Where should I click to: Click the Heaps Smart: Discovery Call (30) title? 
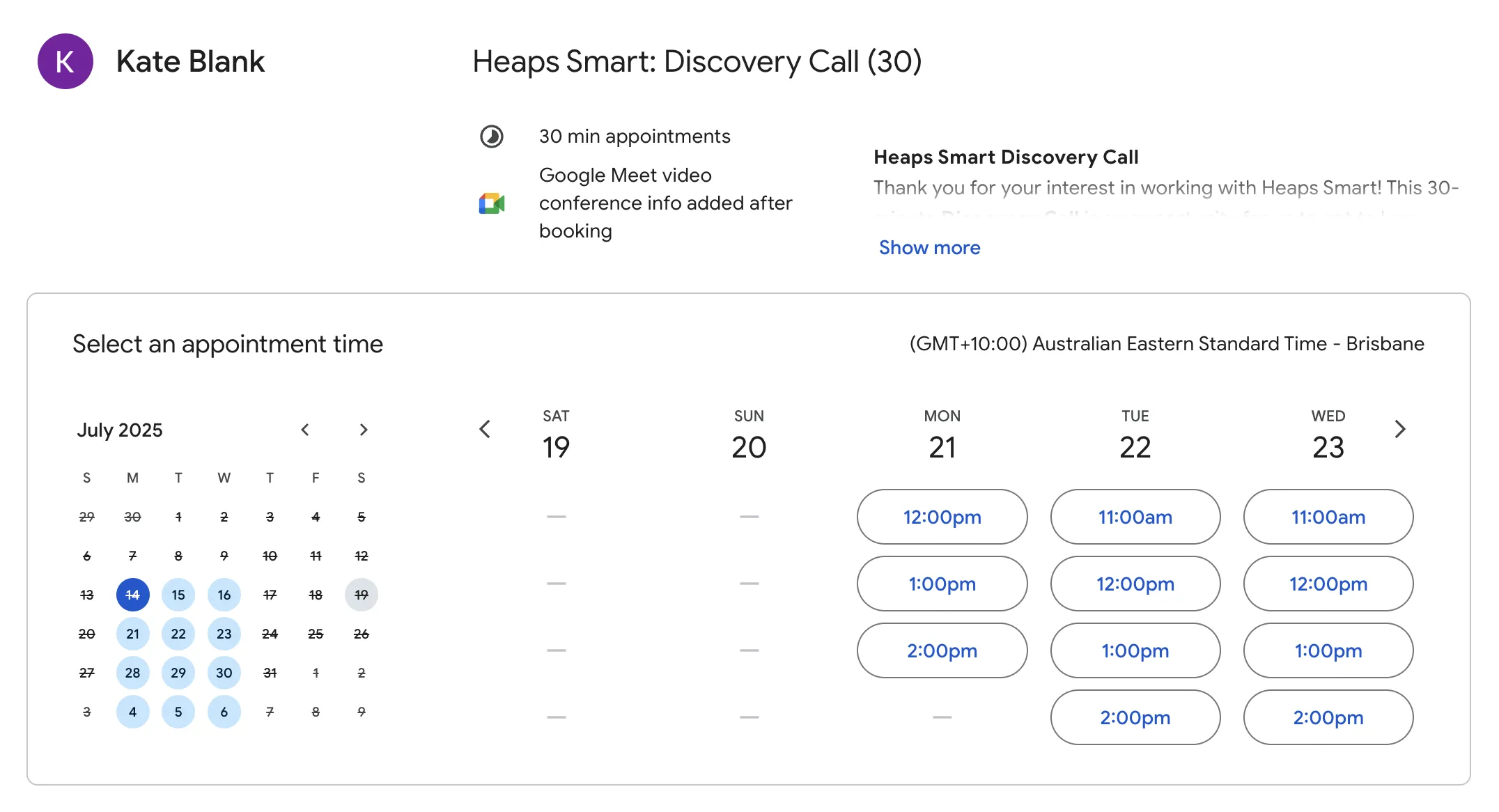(697, 61)
